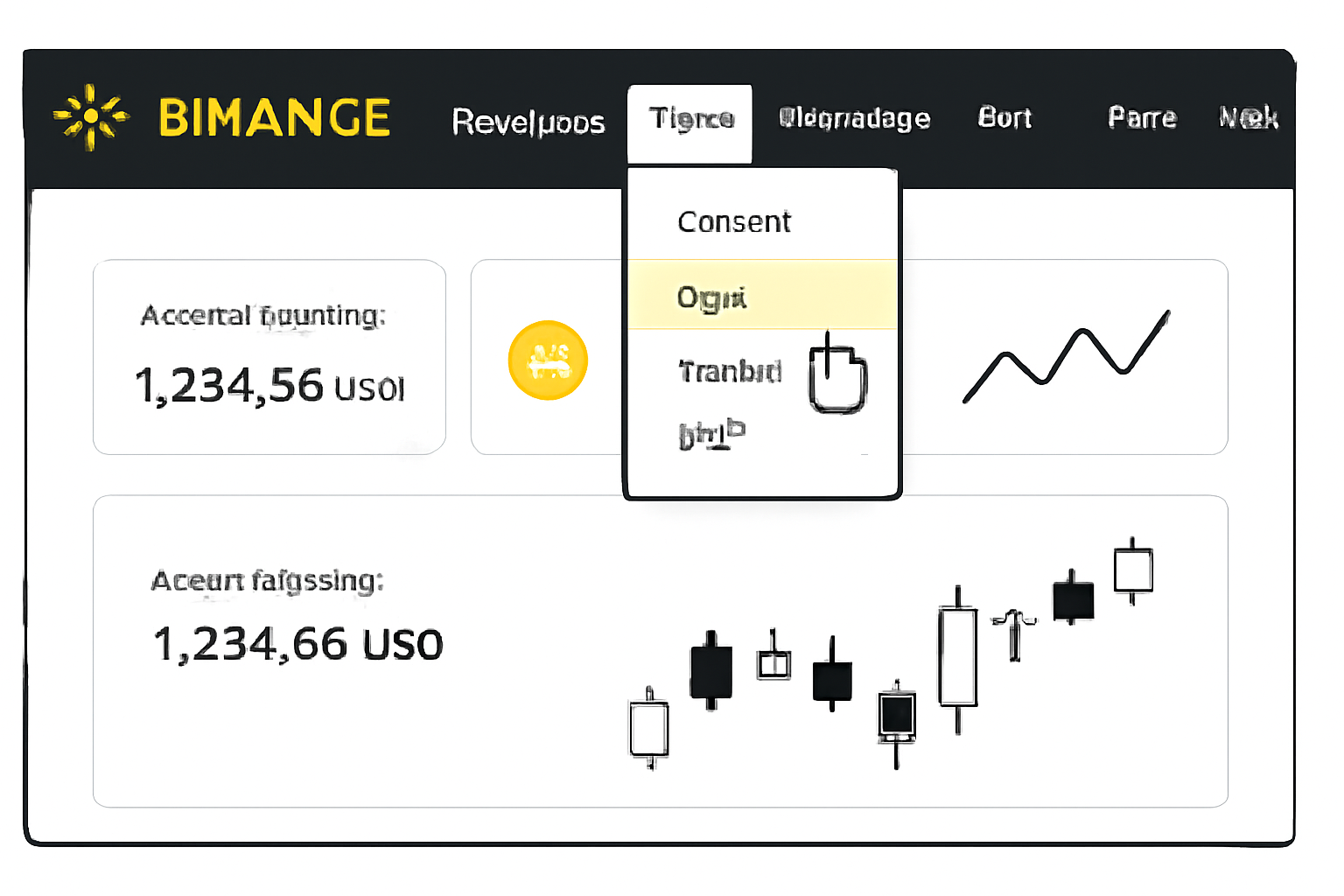
Task: Choose the highlighted Ogri menu option
Action: (x=711, y=297)
